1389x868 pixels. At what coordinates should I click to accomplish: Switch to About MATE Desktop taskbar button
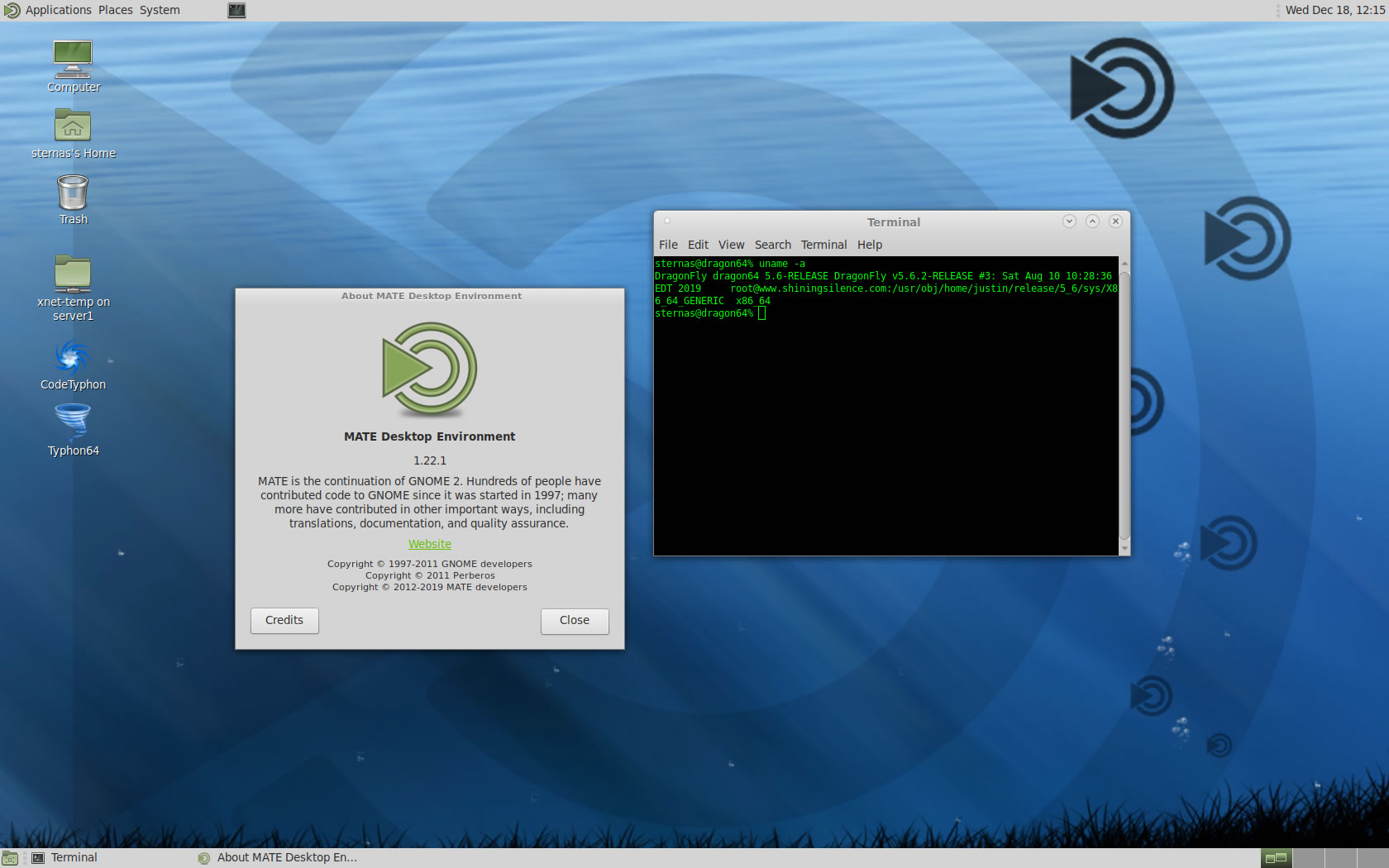279,858
